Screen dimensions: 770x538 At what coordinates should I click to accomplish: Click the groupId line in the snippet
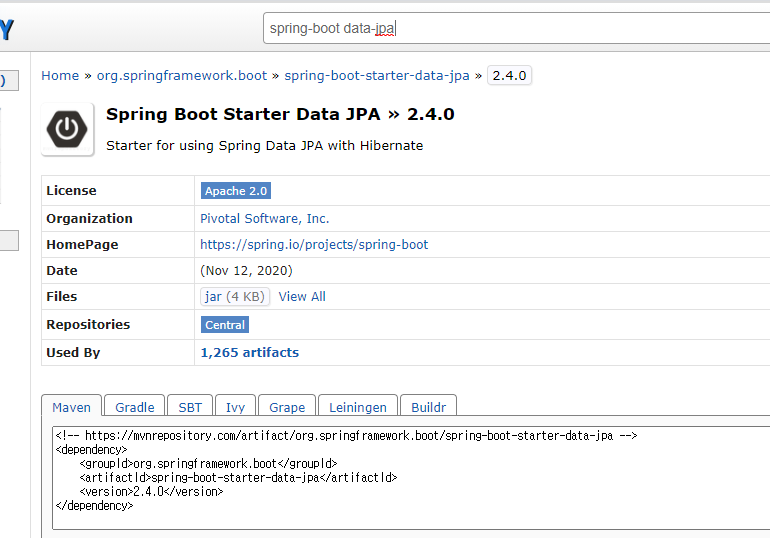[x=208, y=463]
